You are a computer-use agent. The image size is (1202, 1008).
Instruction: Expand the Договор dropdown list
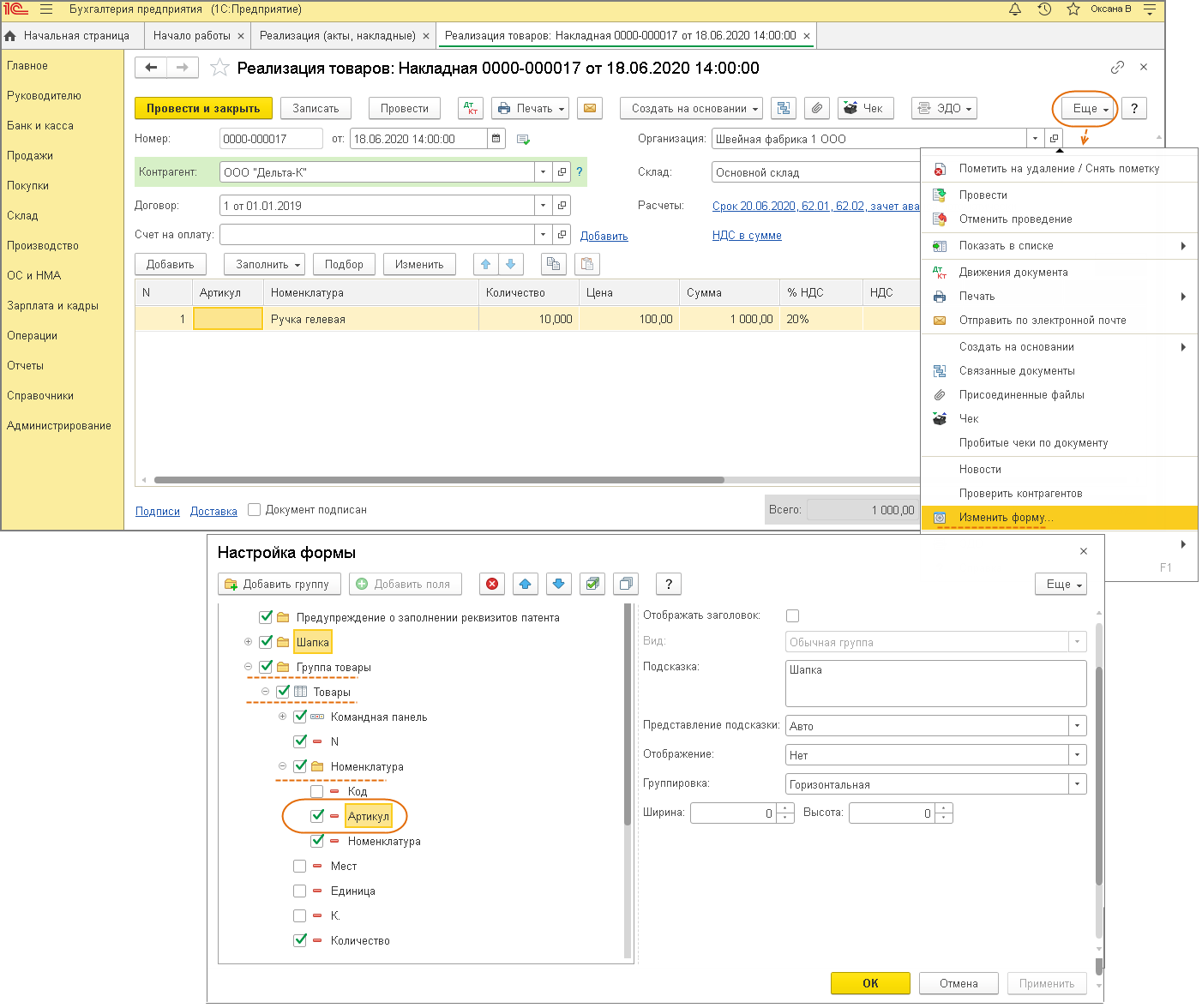click(x=544, y=206)
